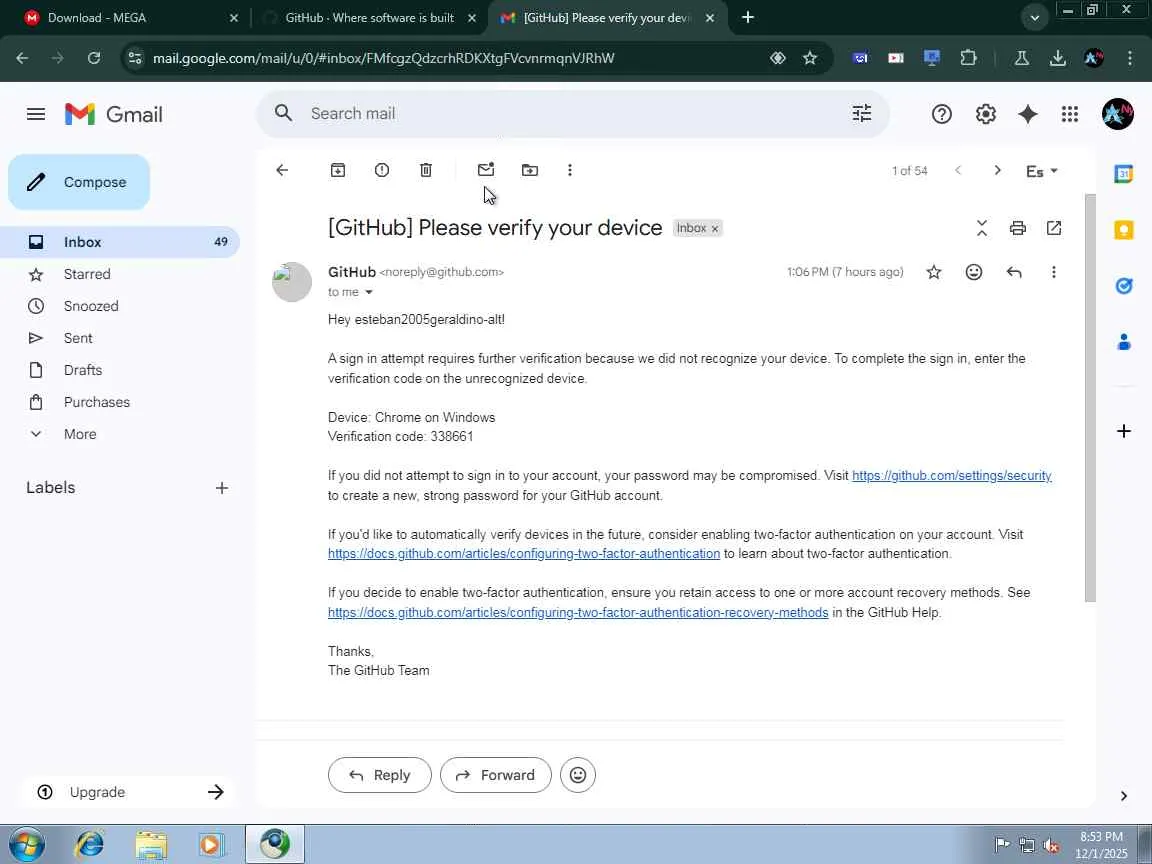1152x864 pixels.
Task: Open More options in the message header
Action: (x=1054, y=273)
